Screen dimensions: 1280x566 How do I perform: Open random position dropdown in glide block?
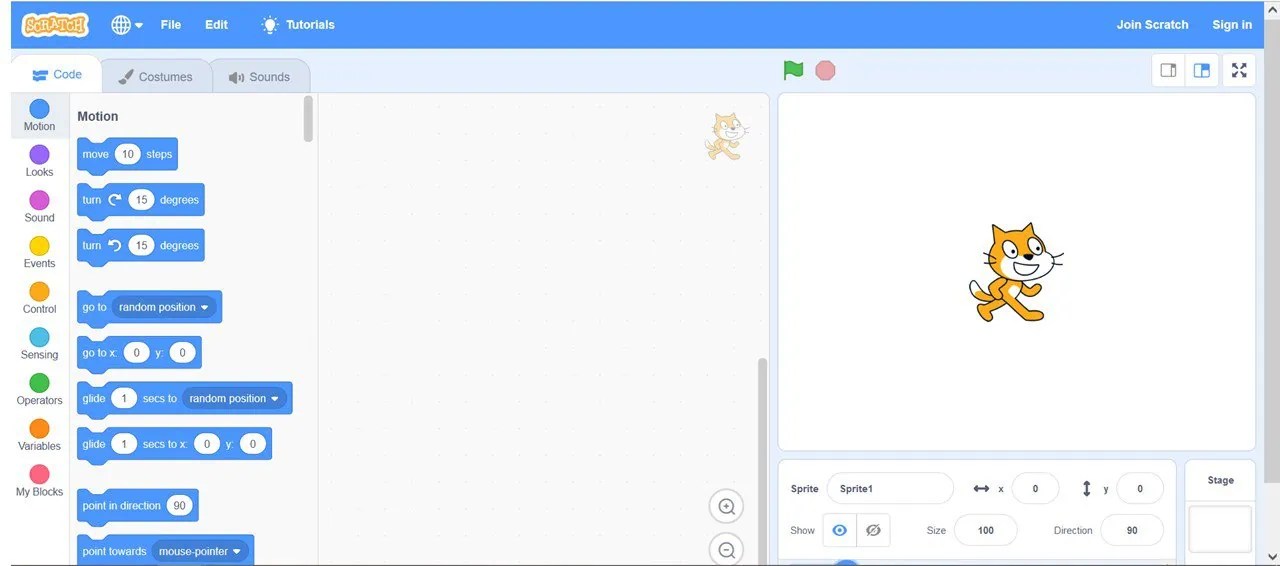pos(235,398)
